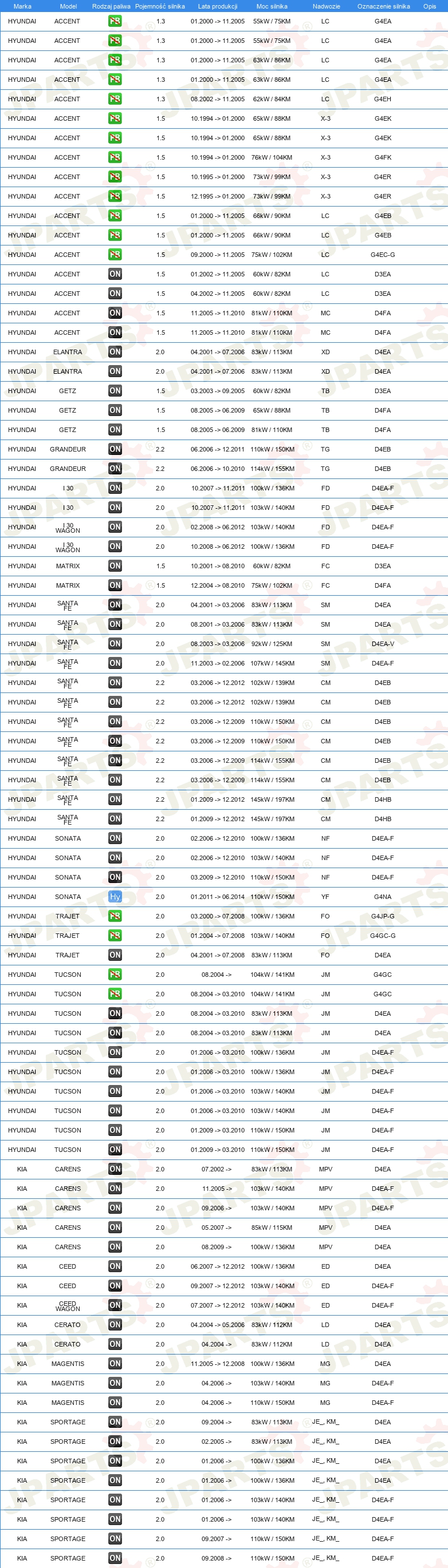Click the ON icon in SONATA 03.2009 row
Image resolution: width=448 pixels, height=1568 pixels.
pos(115,877)
